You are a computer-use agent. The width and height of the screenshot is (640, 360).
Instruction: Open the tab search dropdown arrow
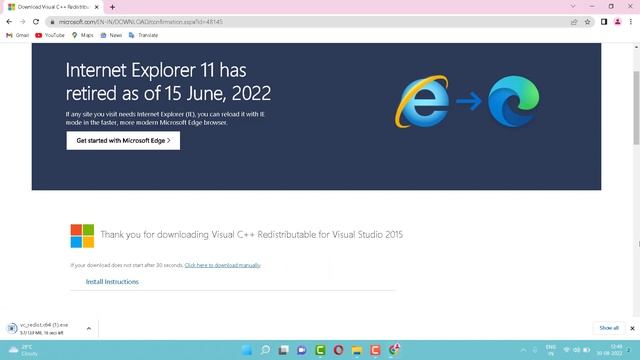click(x=573, y=7)
